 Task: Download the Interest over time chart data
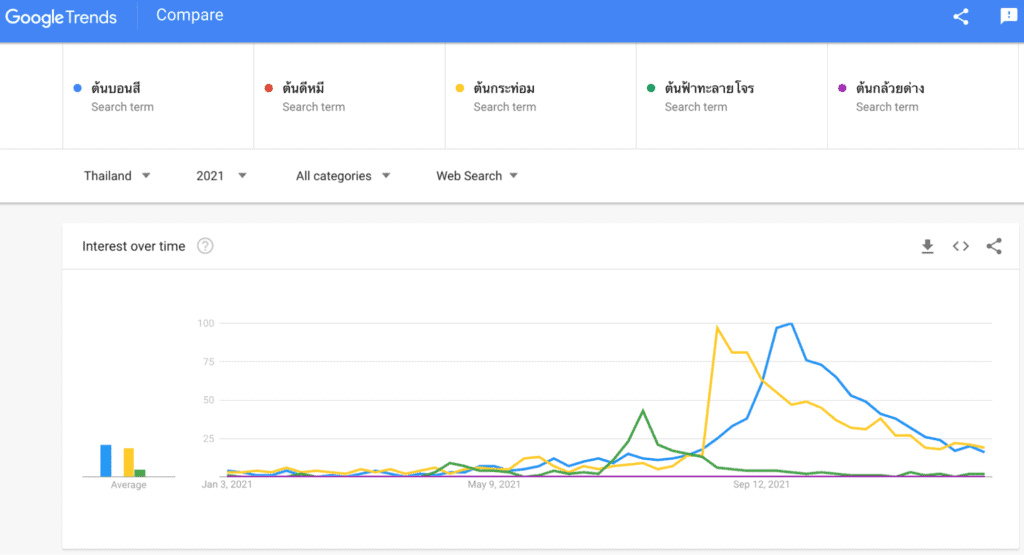tap(927, 246)
